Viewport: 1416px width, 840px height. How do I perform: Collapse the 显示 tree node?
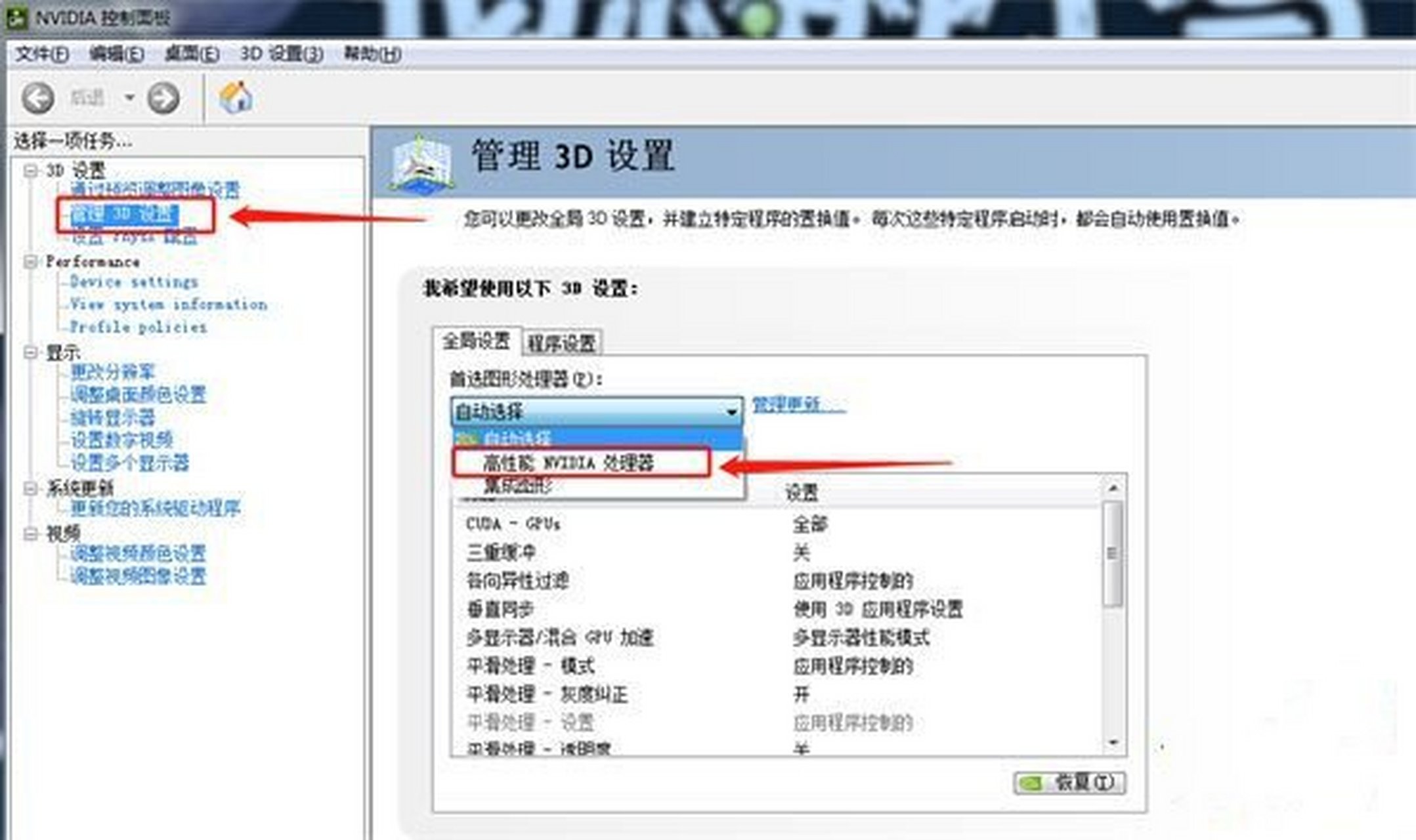pyautogui.click(x=30, y=352)
